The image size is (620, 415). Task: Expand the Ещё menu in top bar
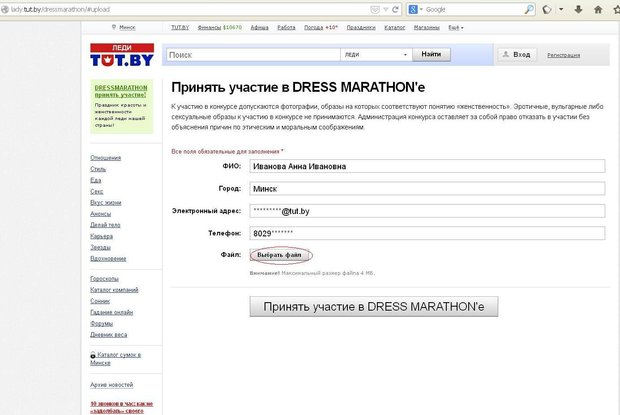[456, 28]
